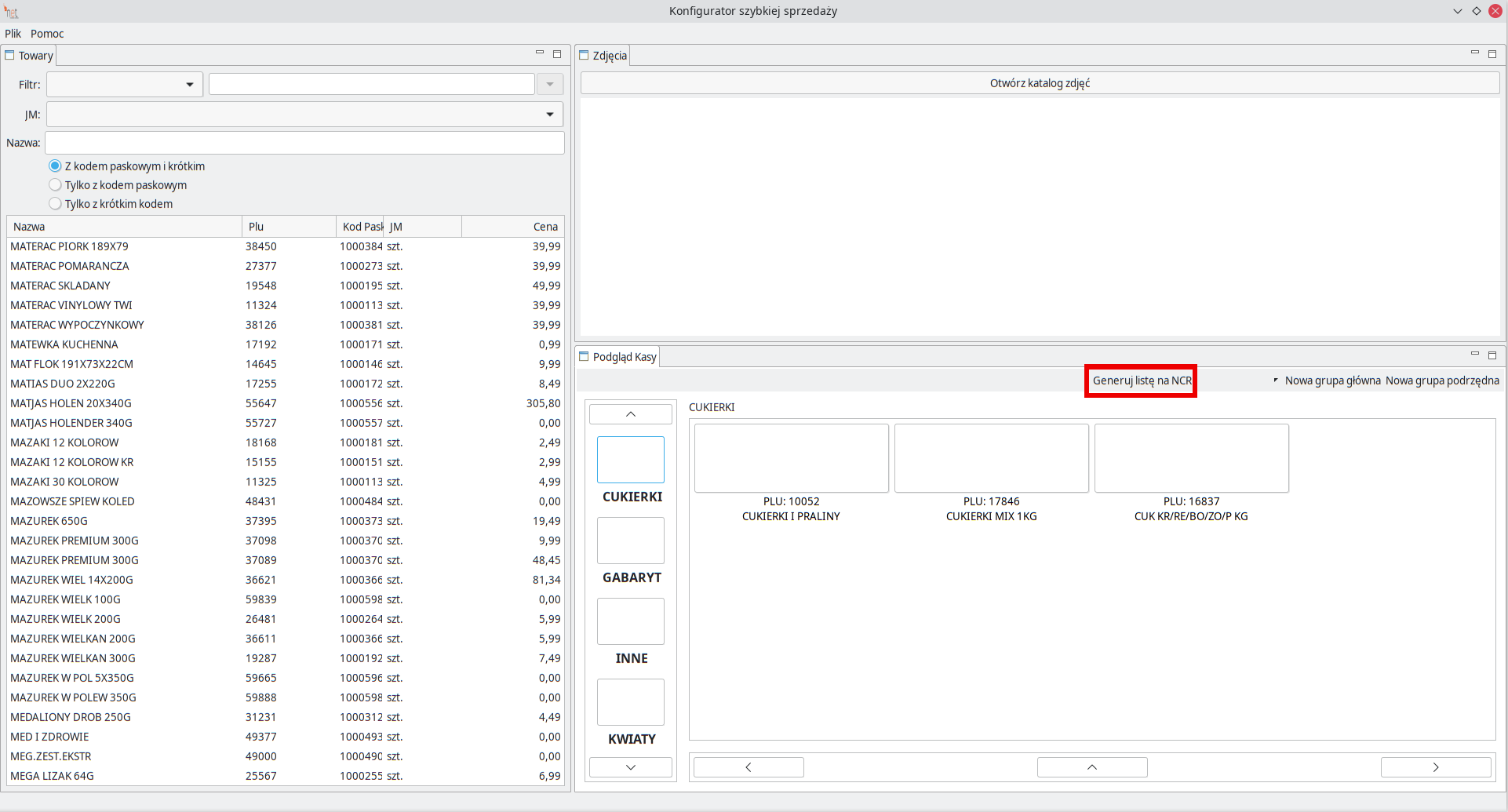The width and height of the screenshot is (1508, 812).
Task: Select row MAZUREK WIEL 14X200G
Action: [x=286, y=580]
